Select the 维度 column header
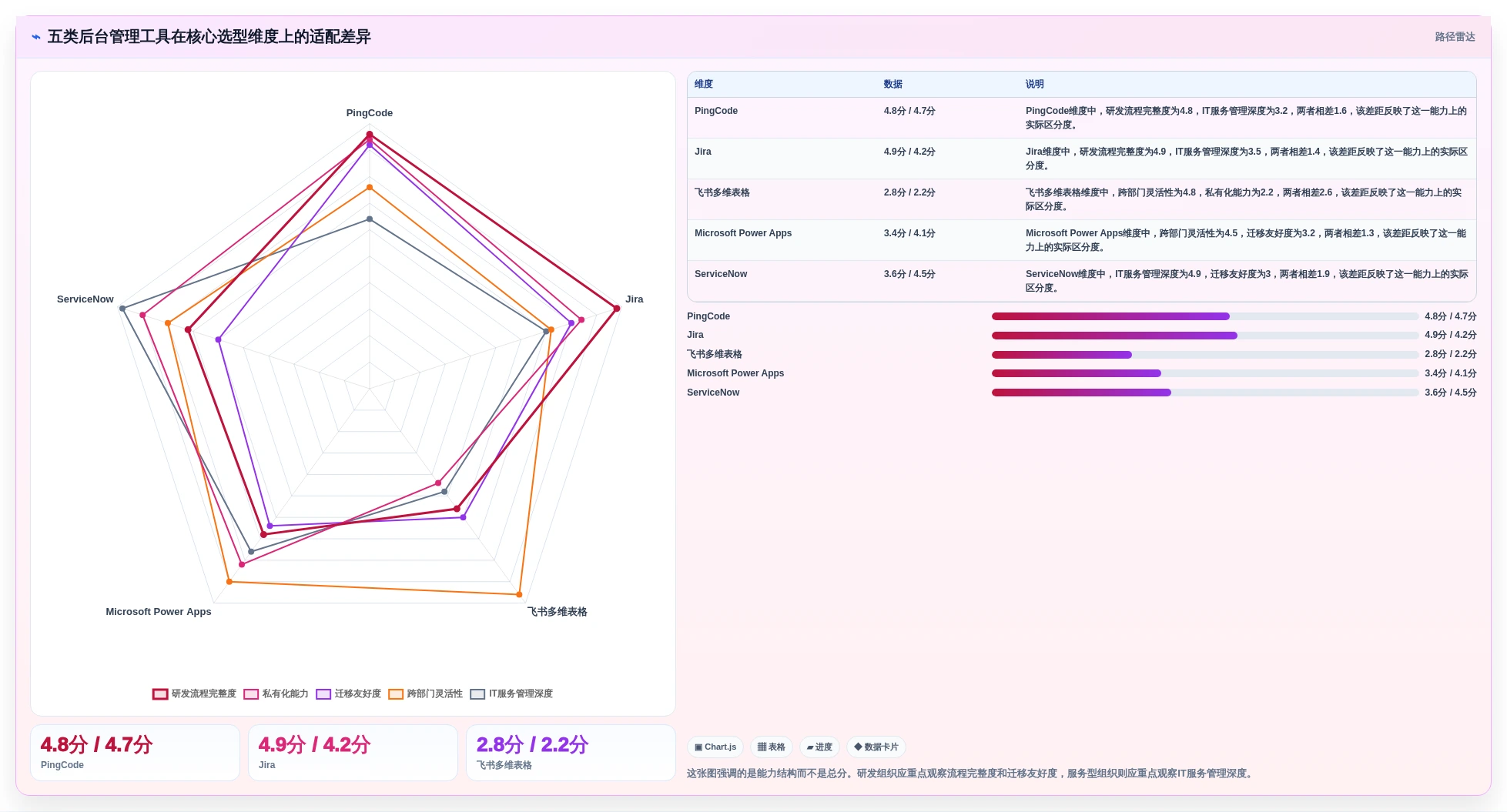1507x812 pixels. (704, 84)
